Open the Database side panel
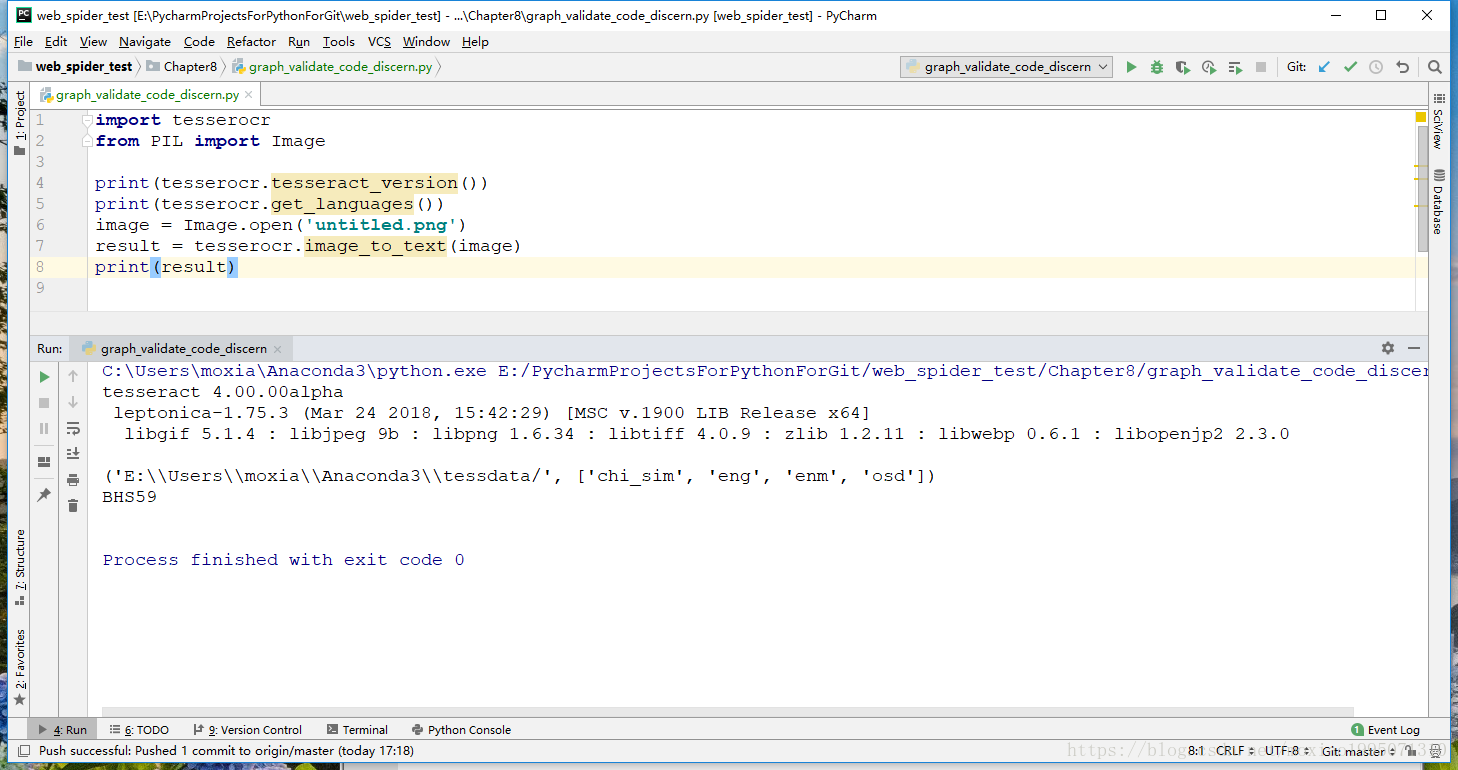Viewport: 1458px width, 770px height. [1438, 202]
